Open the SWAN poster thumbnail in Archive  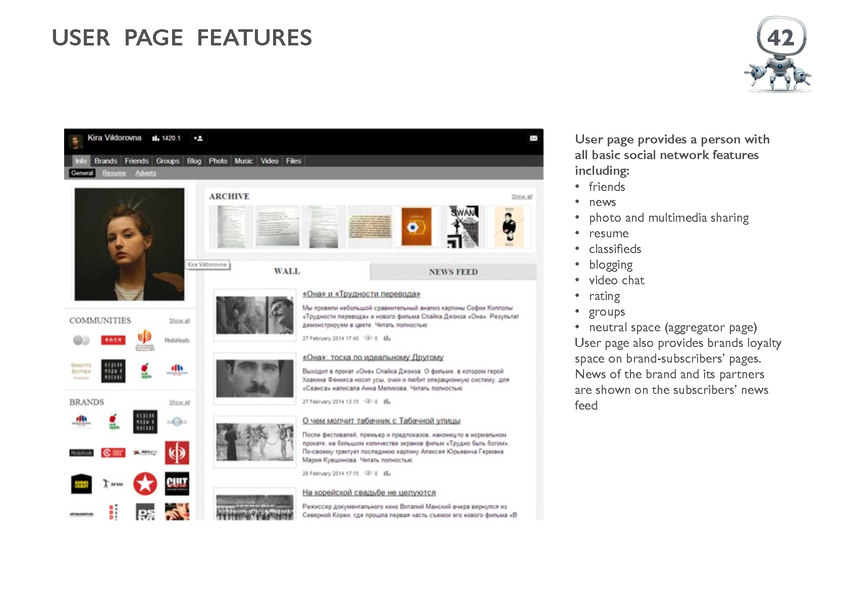point(462,227)
